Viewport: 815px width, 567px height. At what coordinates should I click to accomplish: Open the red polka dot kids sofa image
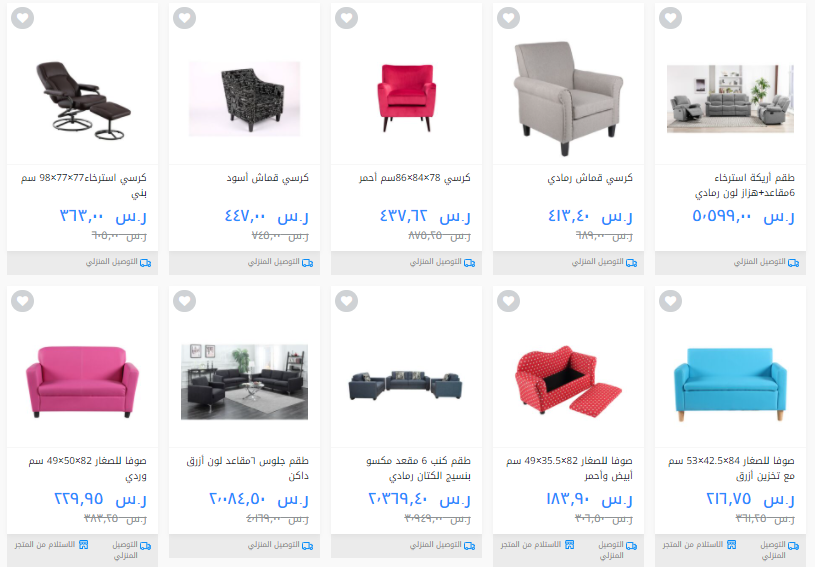tap(568, 381)
